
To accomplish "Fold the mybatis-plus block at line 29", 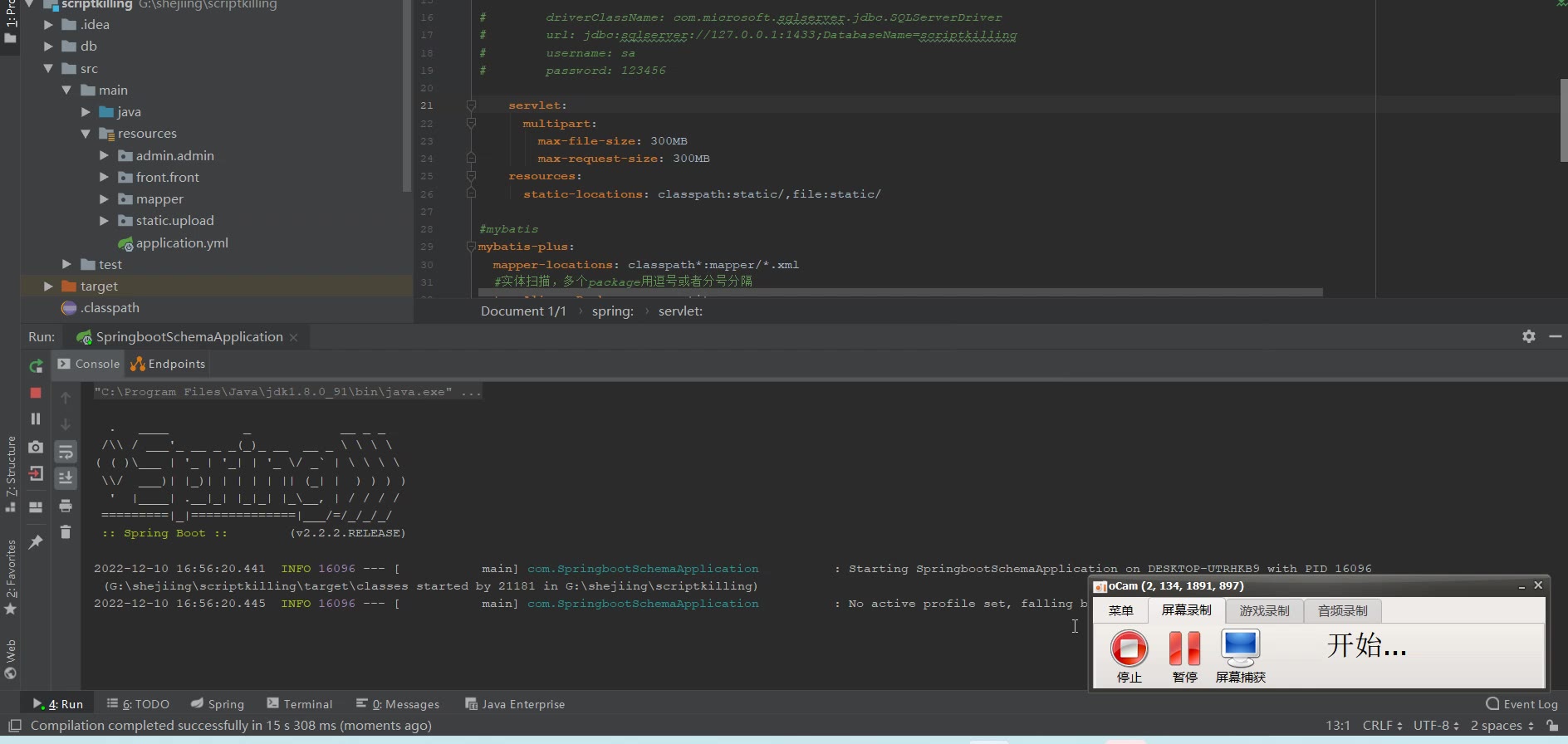I will (x=471, y=247).
